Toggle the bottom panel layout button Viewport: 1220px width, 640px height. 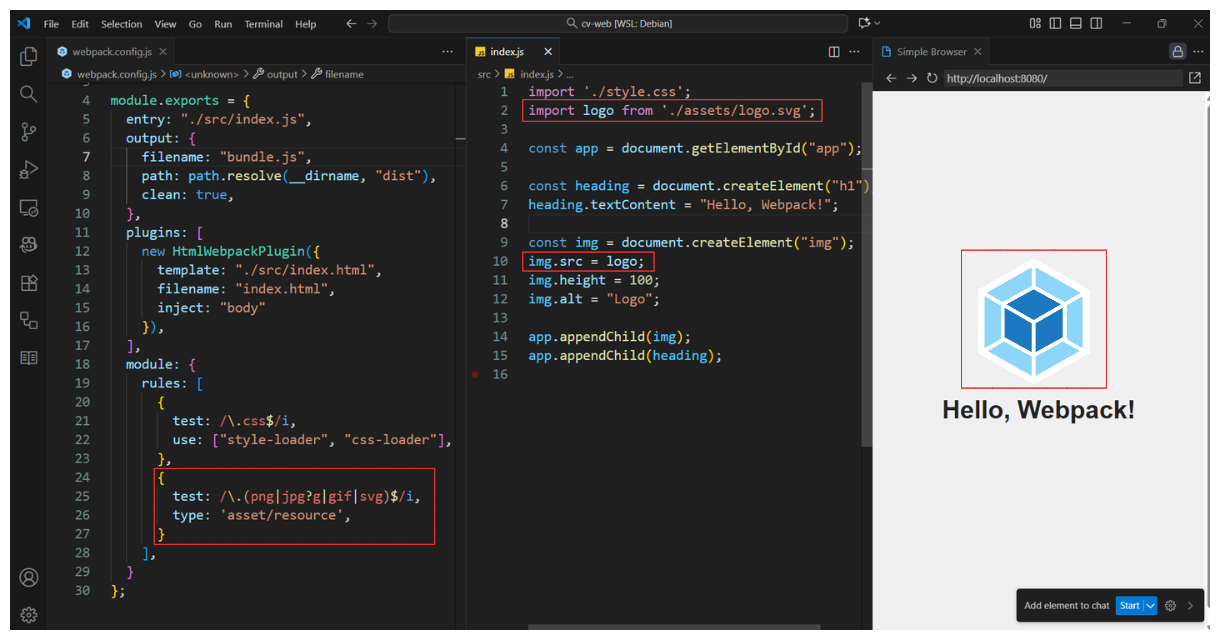click(1077, 23)
